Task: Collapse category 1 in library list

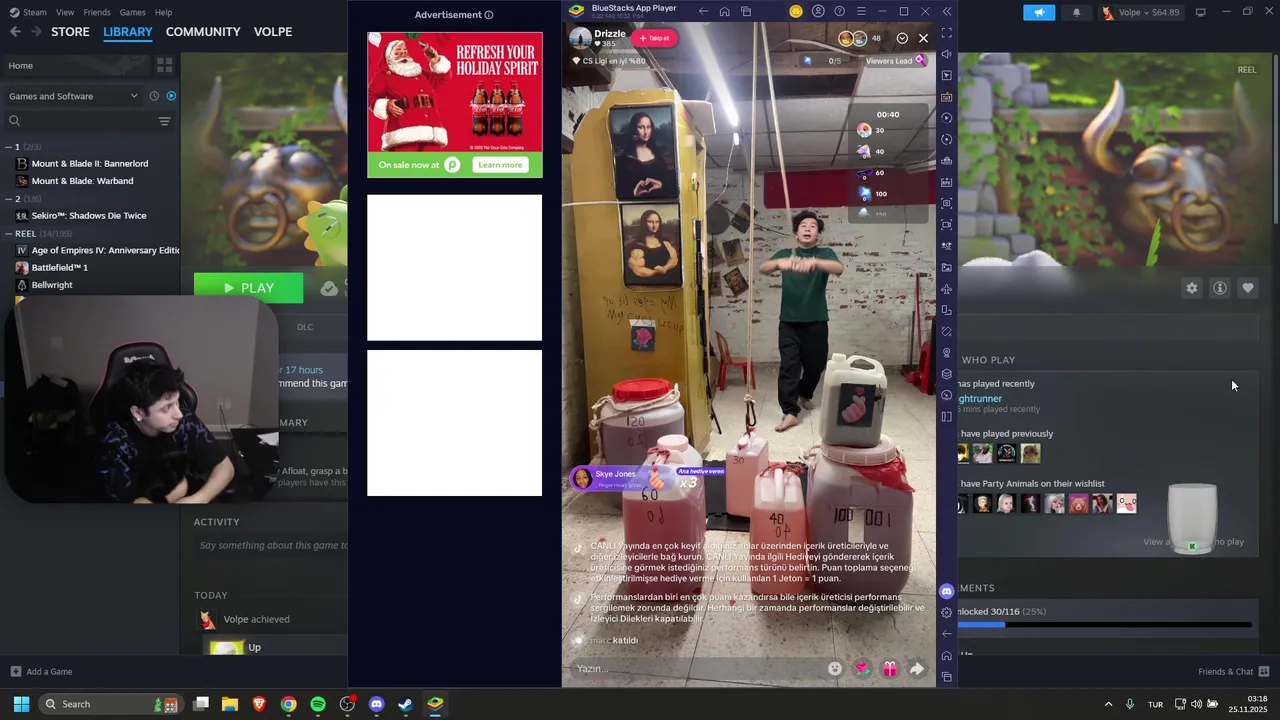Action: click(8, 147)
